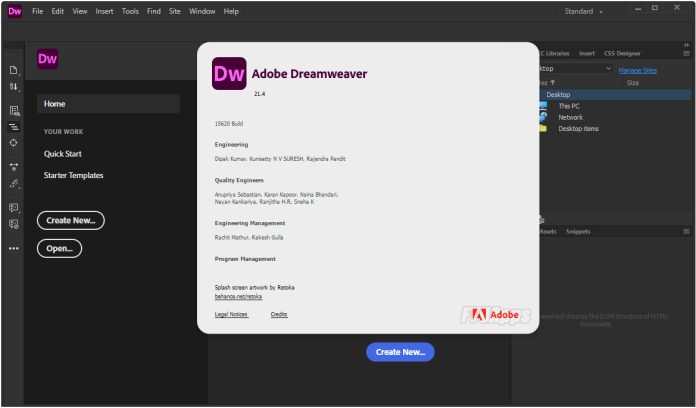The width and height of the screenshot is (696, 408).
Task: Expand the site selector dropdown in Files panel
Action: (608, 68)
